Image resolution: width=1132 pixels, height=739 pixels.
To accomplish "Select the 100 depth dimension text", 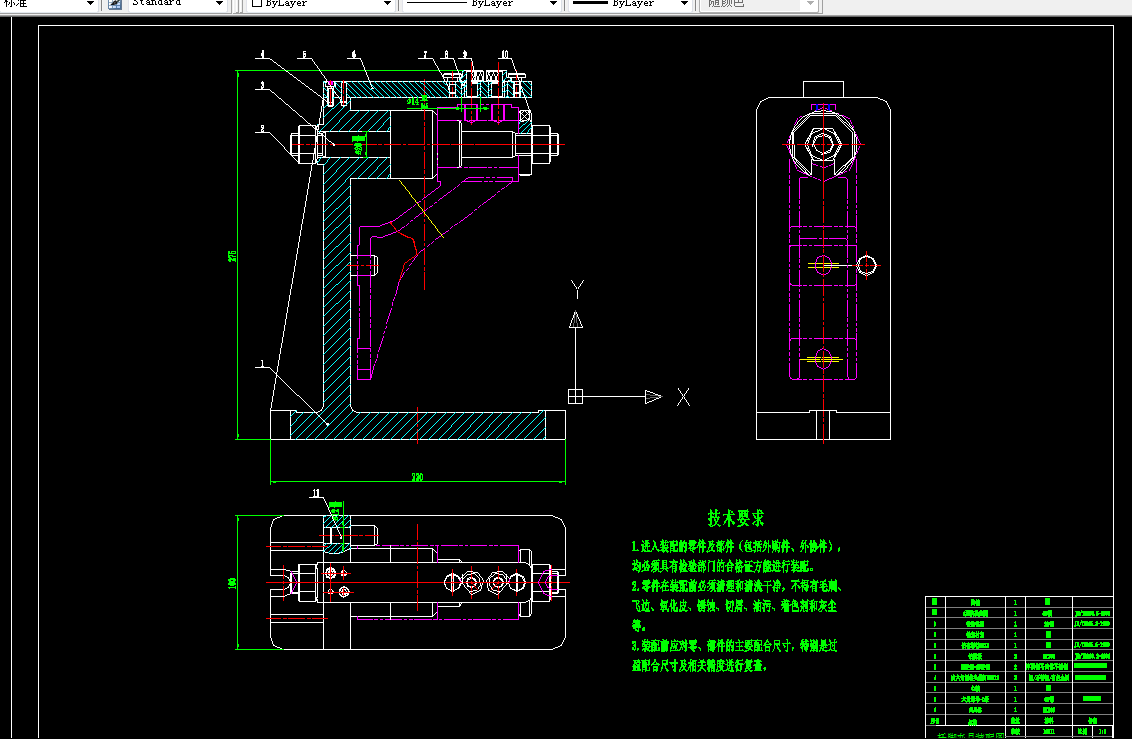I will coord(232,582).
